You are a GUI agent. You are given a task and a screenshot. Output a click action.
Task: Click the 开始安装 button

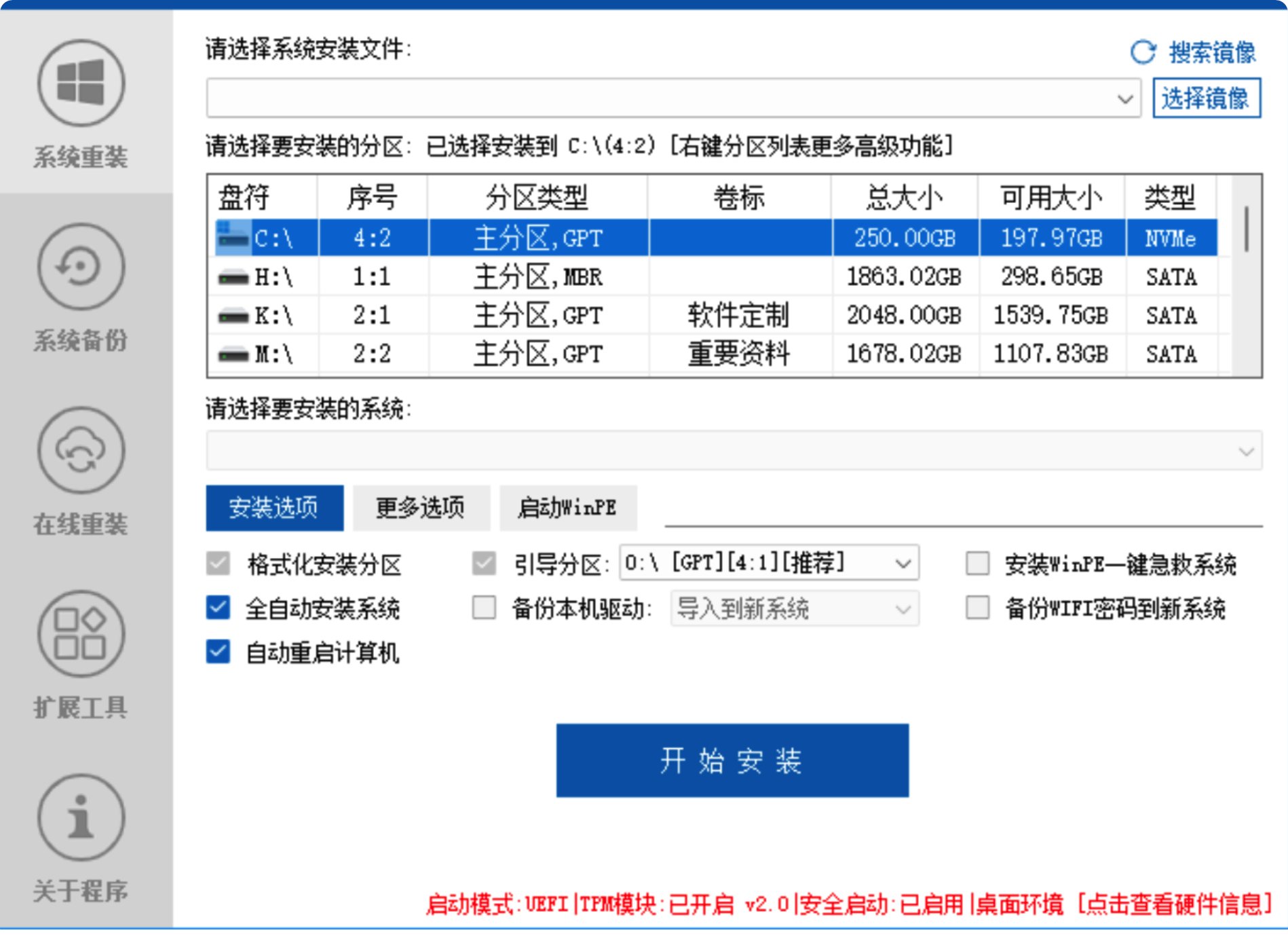point(732,760)
